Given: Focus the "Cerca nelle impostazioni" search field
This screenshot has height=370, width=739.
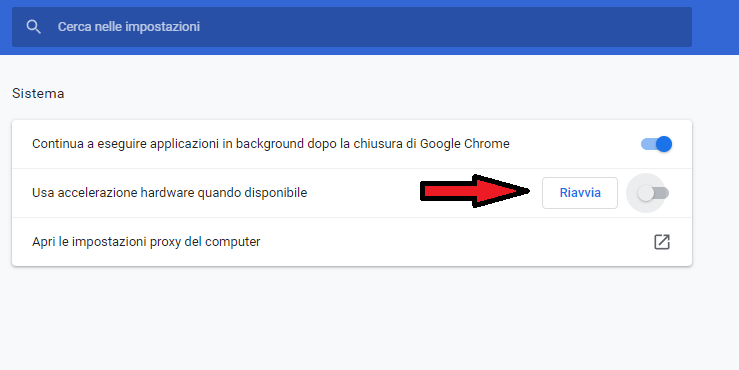Looking at the screenshot, I should pyautogui.click(x=352, y=27).
